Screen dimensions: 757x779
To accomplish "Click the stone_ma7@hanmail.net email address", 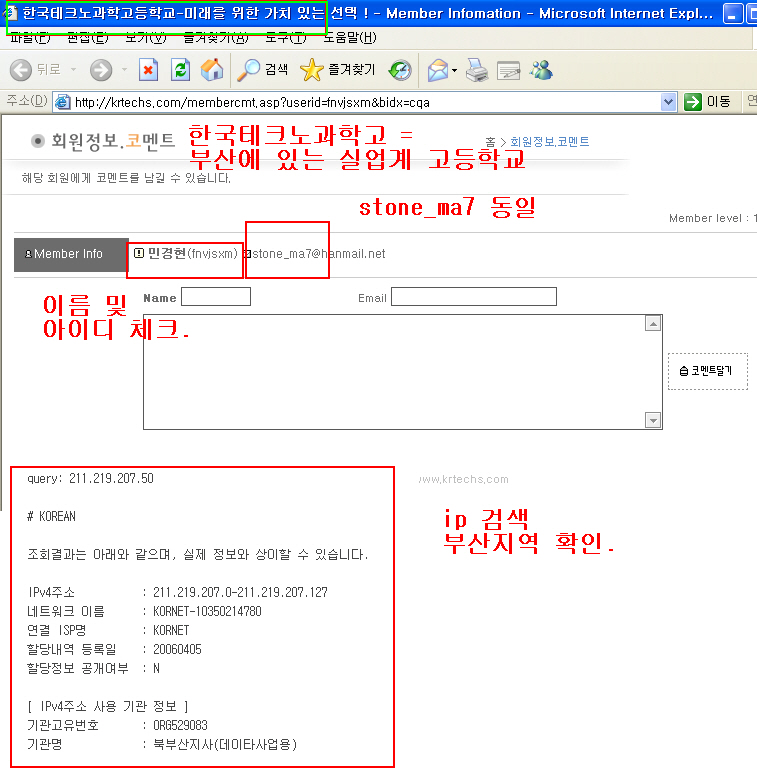I will point(319,254).
